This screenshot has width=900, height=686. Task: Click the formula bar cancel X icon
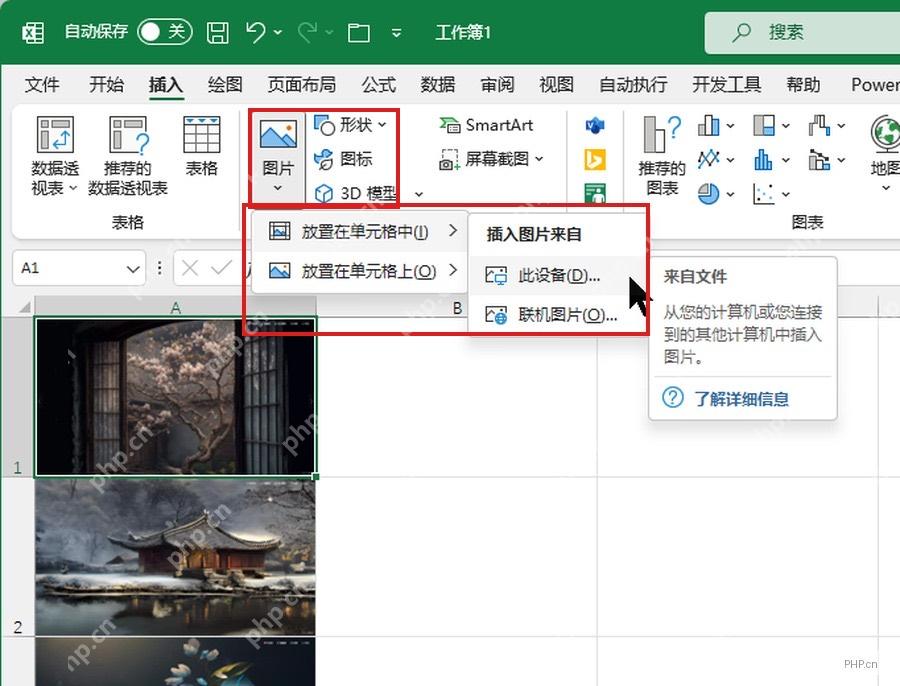(x=190, y=268)
